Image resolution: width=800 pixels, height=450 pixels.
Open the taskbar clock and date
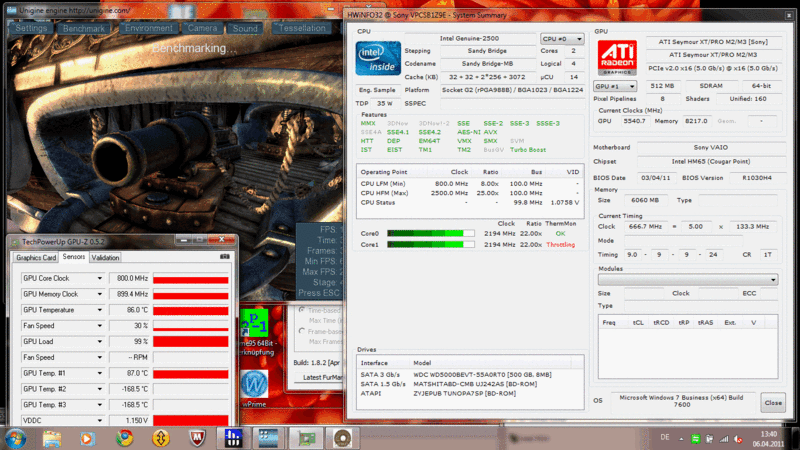(x=768, y=439)
